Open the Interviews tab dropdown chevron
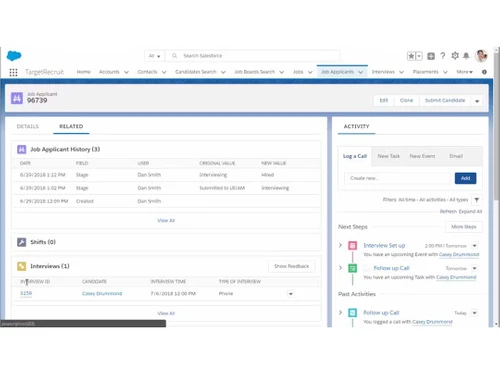500x375 pixels. pyautogui.click(x=401, y=72)
